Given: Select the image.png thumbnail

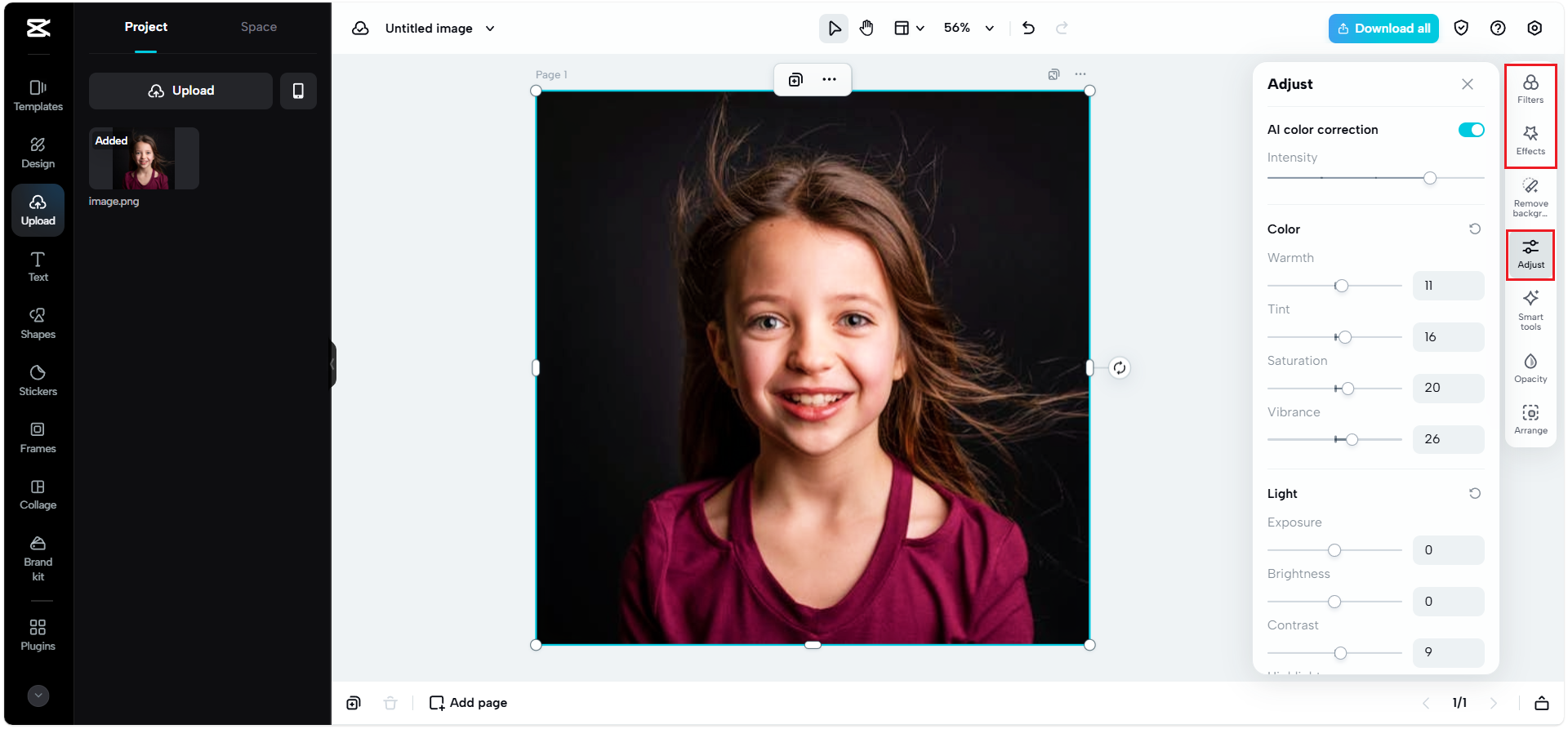Looking at the screenshot, I should 144,158.
